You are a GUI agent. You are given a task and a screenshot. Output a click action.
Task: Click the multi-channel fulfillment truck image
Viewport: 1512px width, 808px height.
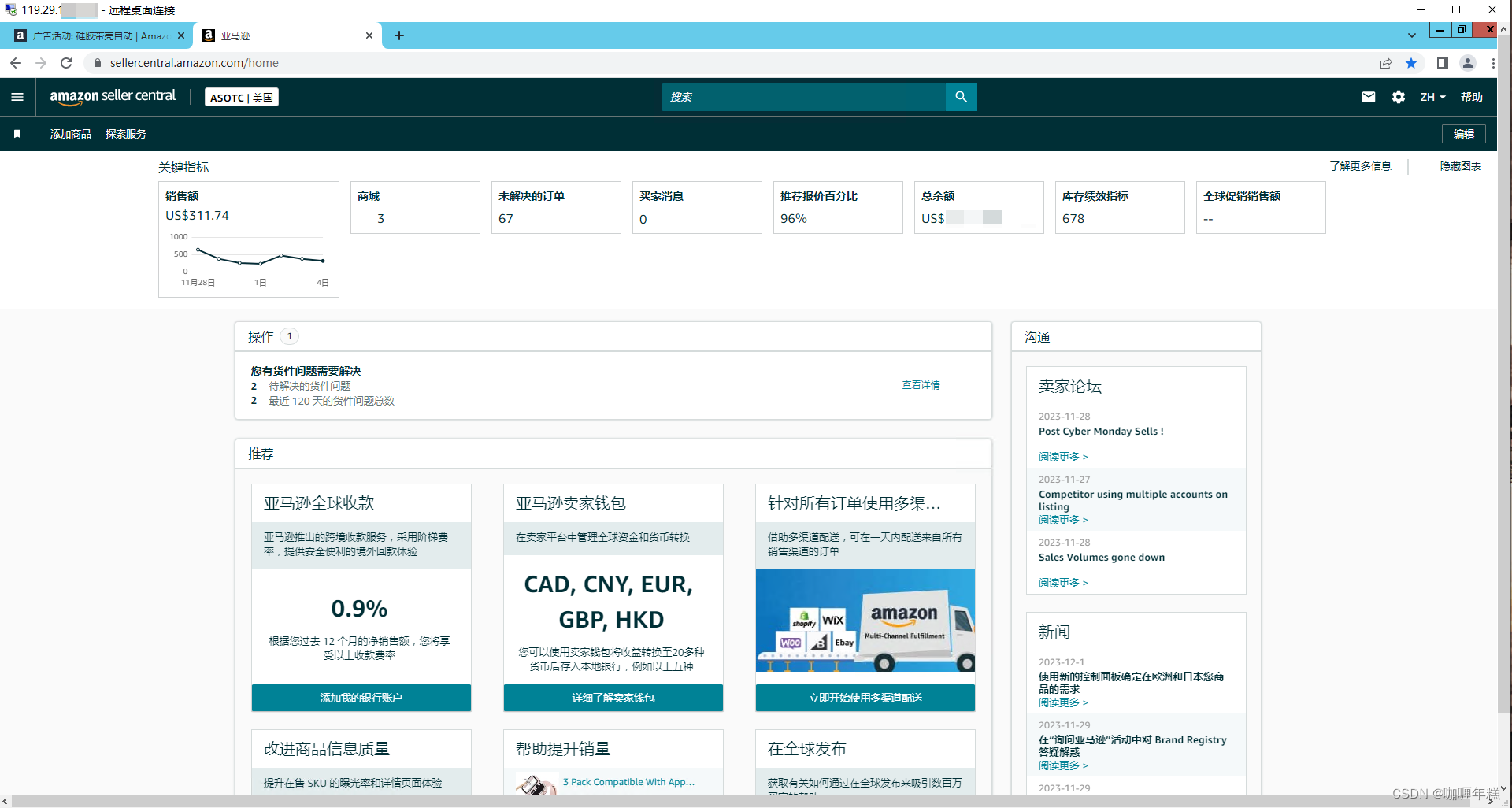tap(865, 621)
